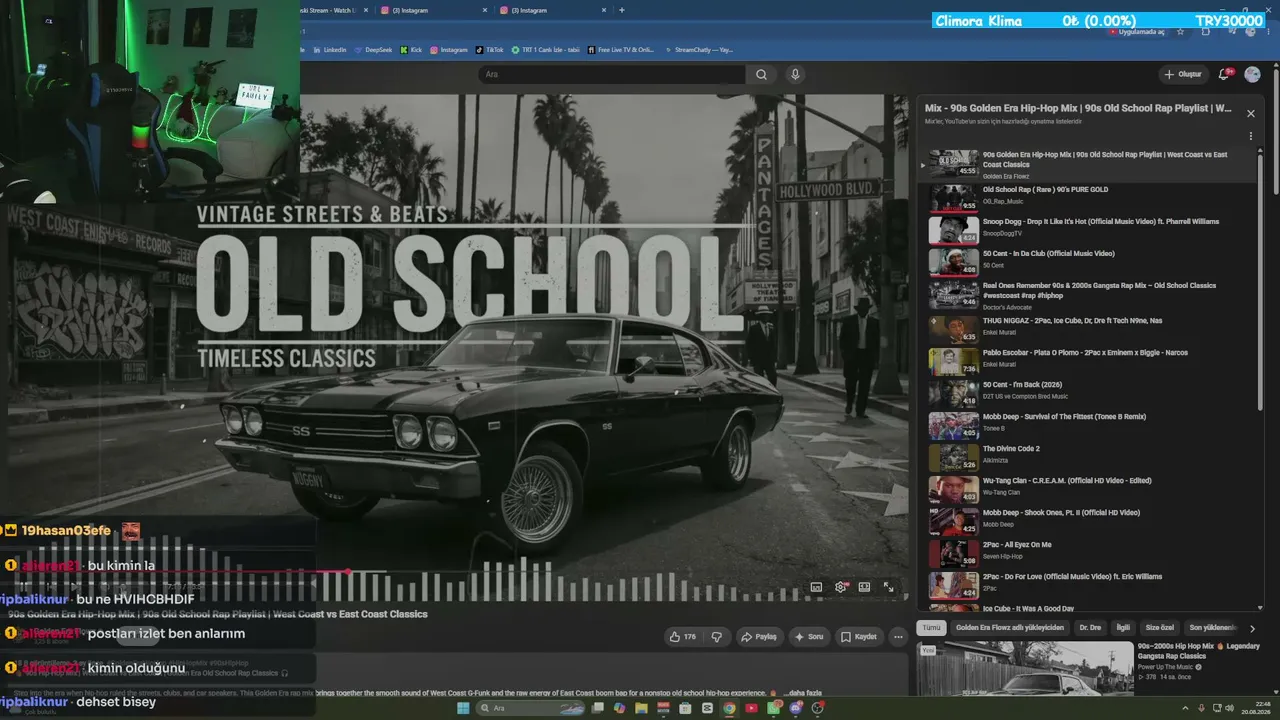Open the TikTok bookmark
Screen dimensions: 1280x720
click(x=490, y=49)
